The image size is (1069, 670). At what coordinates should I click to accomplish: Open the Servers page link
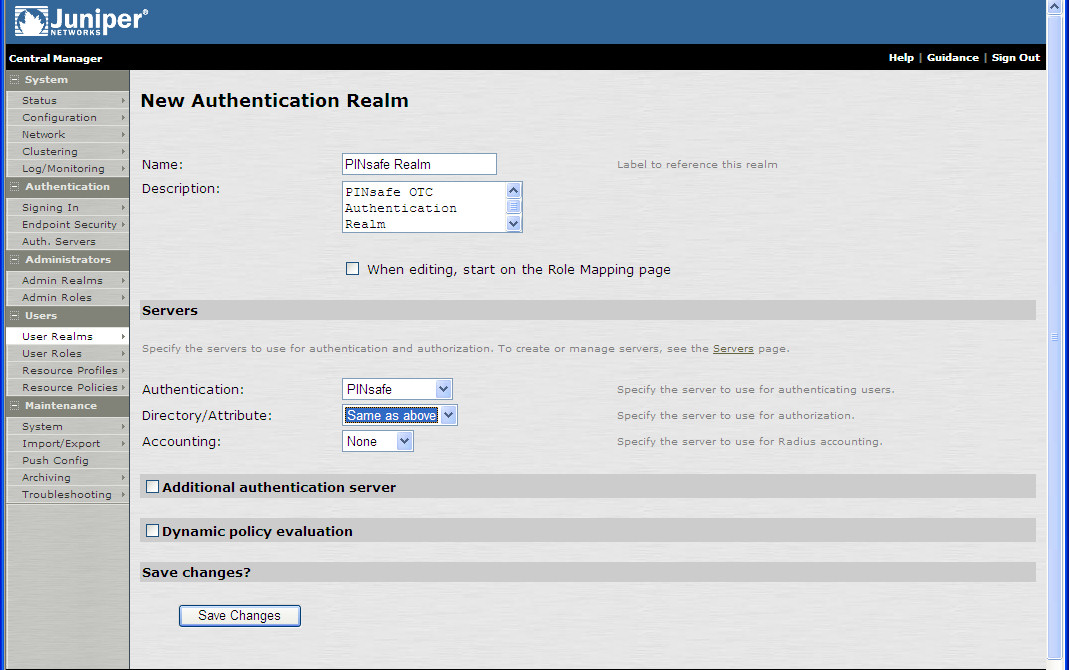pos(733,347)
